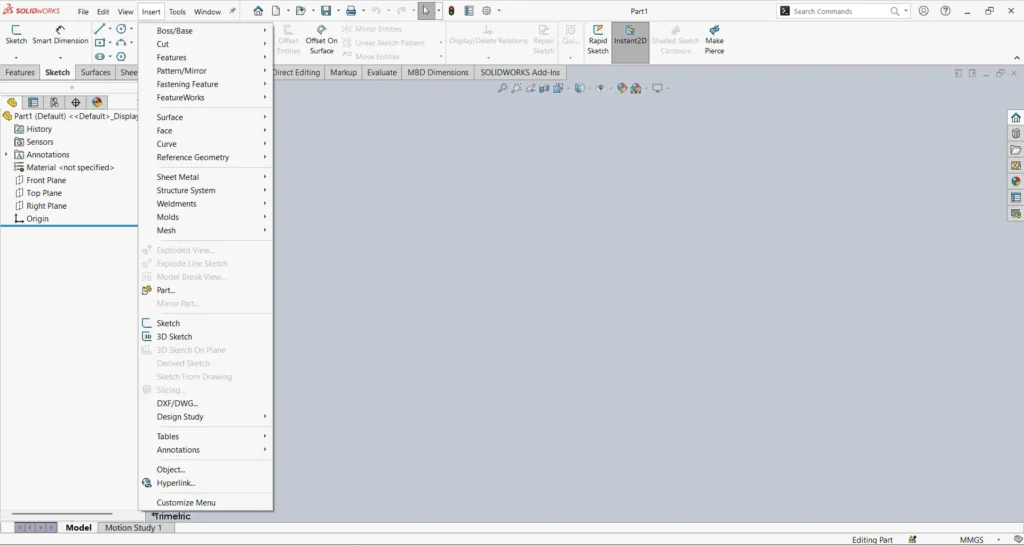Open Appearances tab in task pane
The height and width of the screenshot is (545, 1024).
(1016, 181)
